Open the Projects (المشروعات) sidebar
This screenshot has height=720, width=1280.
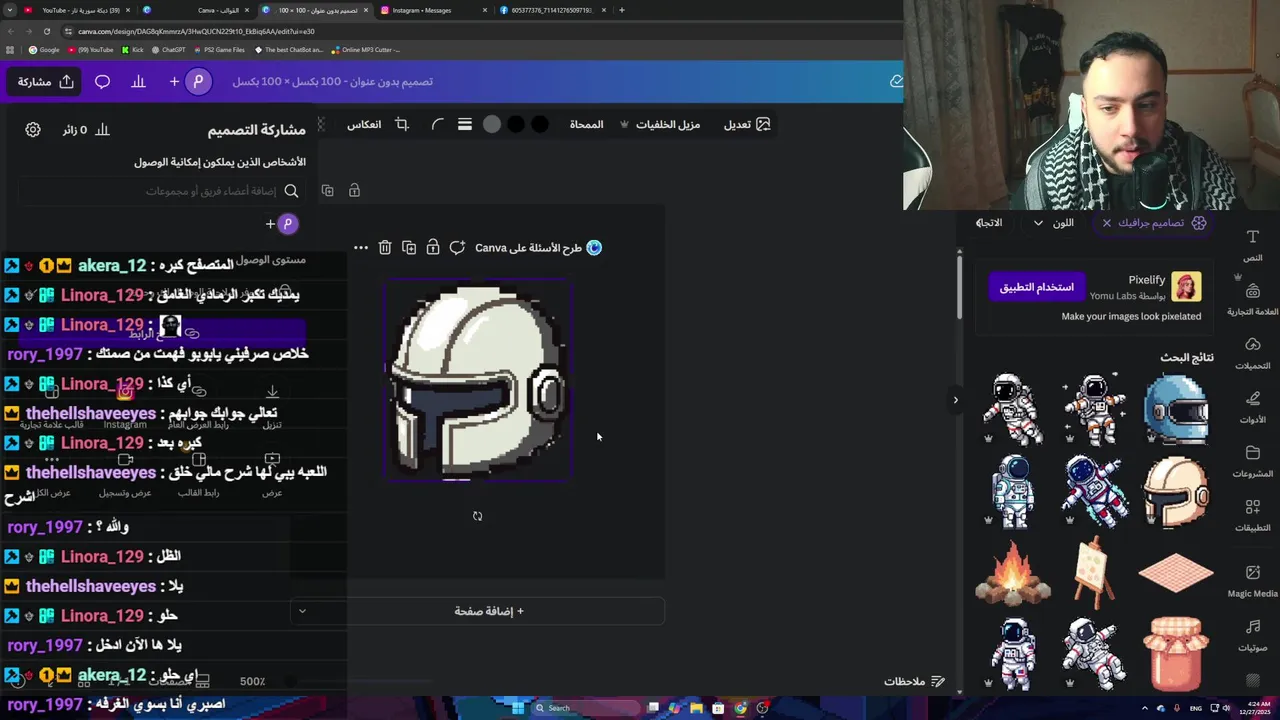coord(1252,461)
